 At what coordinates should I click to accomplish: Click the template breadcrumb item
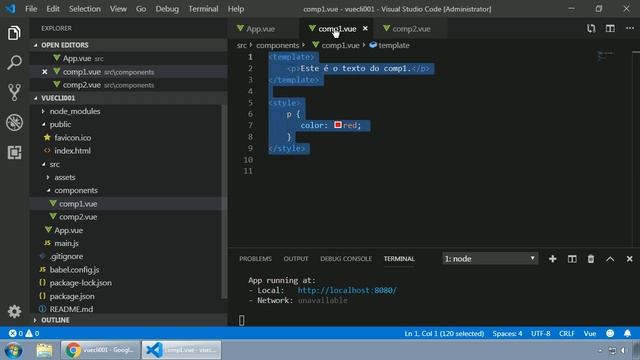click(x=389, y=45)
